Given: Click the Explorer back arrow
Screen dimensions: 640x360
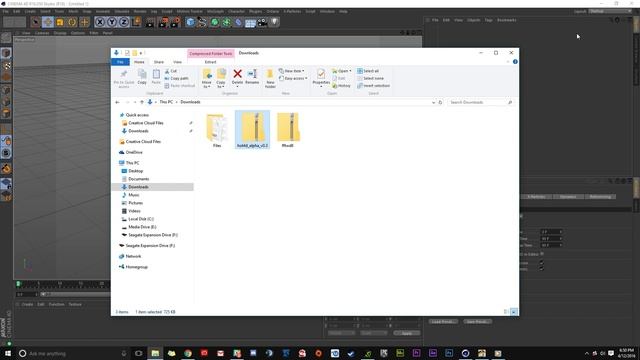Looking at the screenshot, I should click(x=118, y=102).
